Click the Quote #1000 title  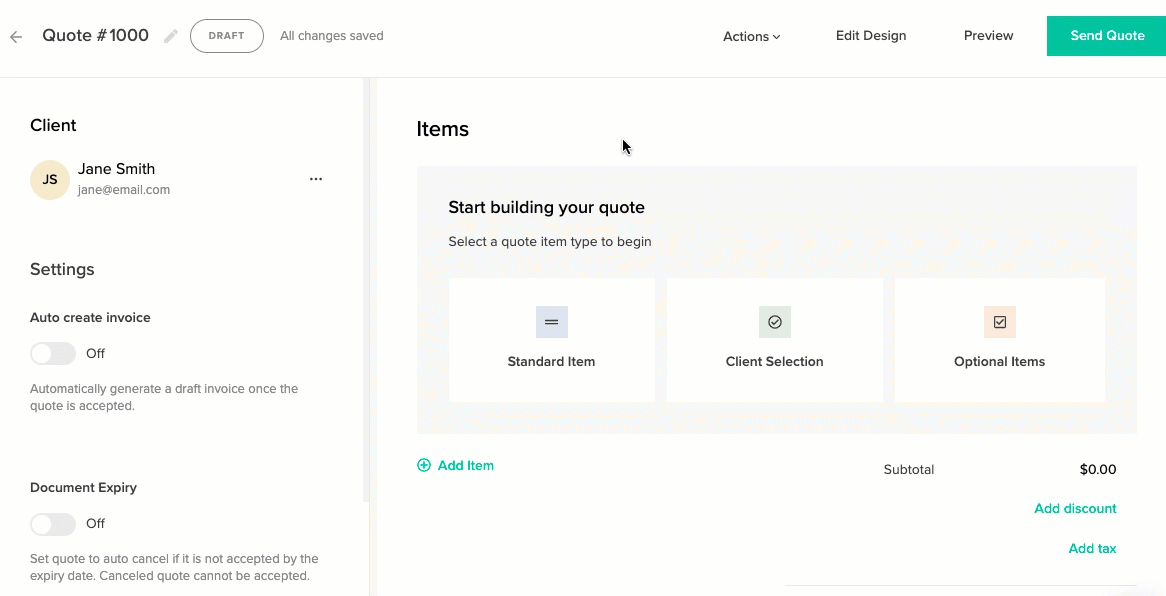point(95,35)
